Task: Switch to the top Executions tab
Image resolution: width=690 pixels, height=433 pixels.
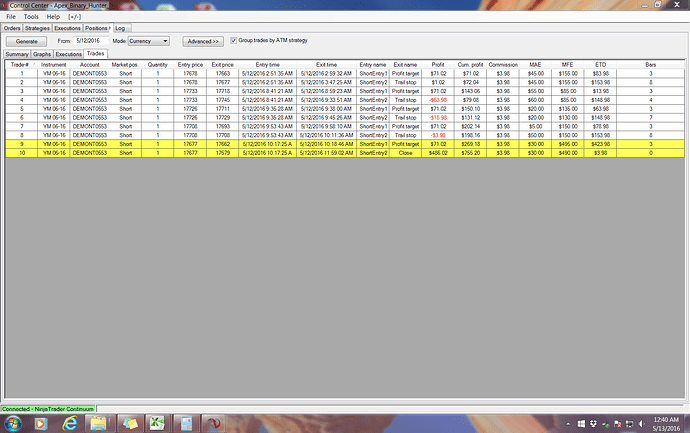Action: tap(67, 28)
